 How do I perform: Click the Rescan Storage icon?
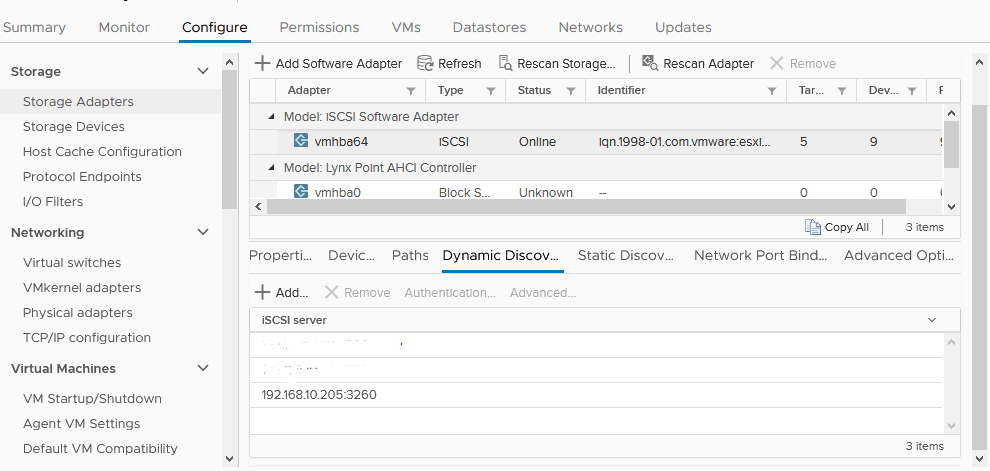[505, 63]
